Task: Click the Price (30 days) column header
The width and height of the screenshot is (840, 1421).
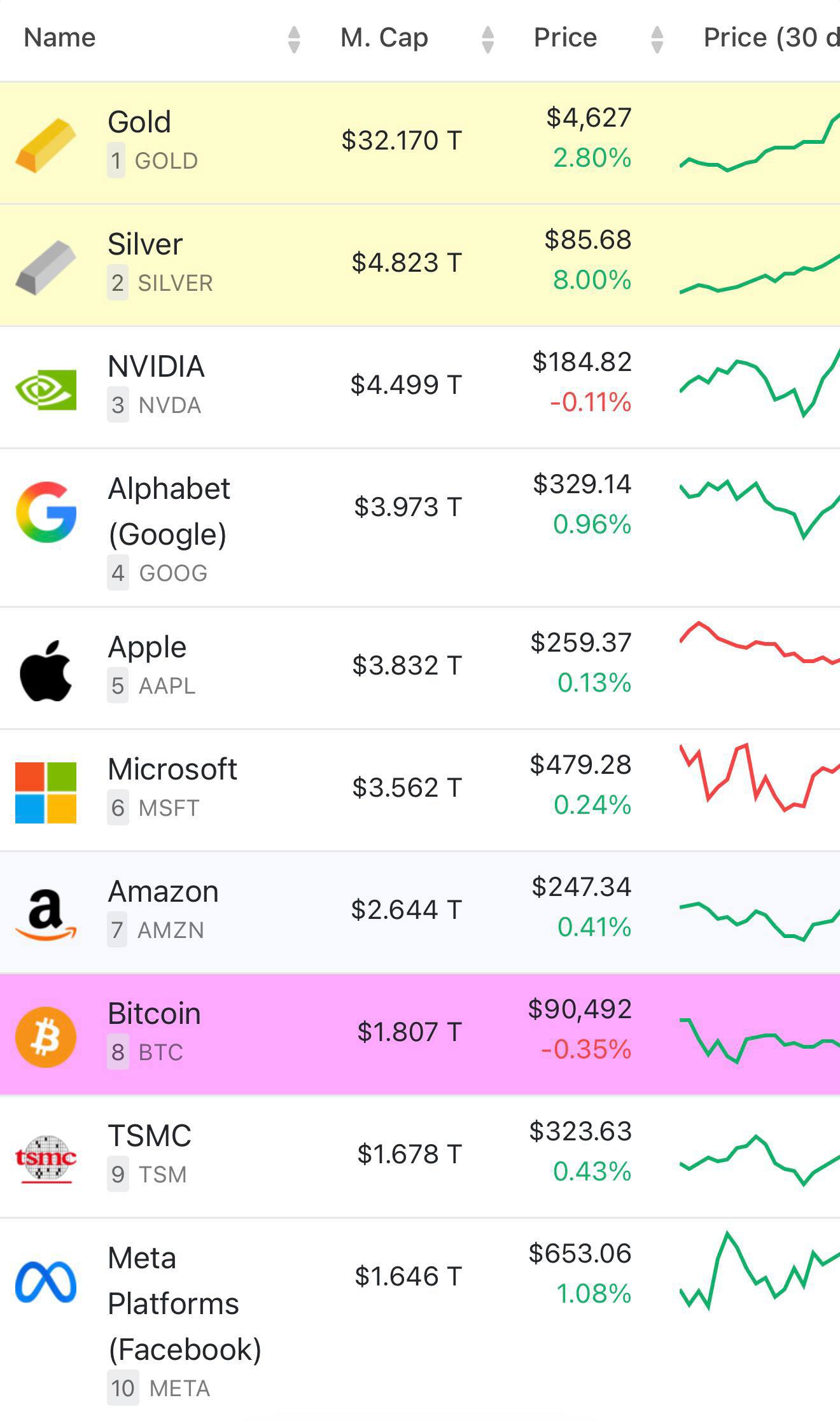Action: pyautogui.click(x=771, y=38)
